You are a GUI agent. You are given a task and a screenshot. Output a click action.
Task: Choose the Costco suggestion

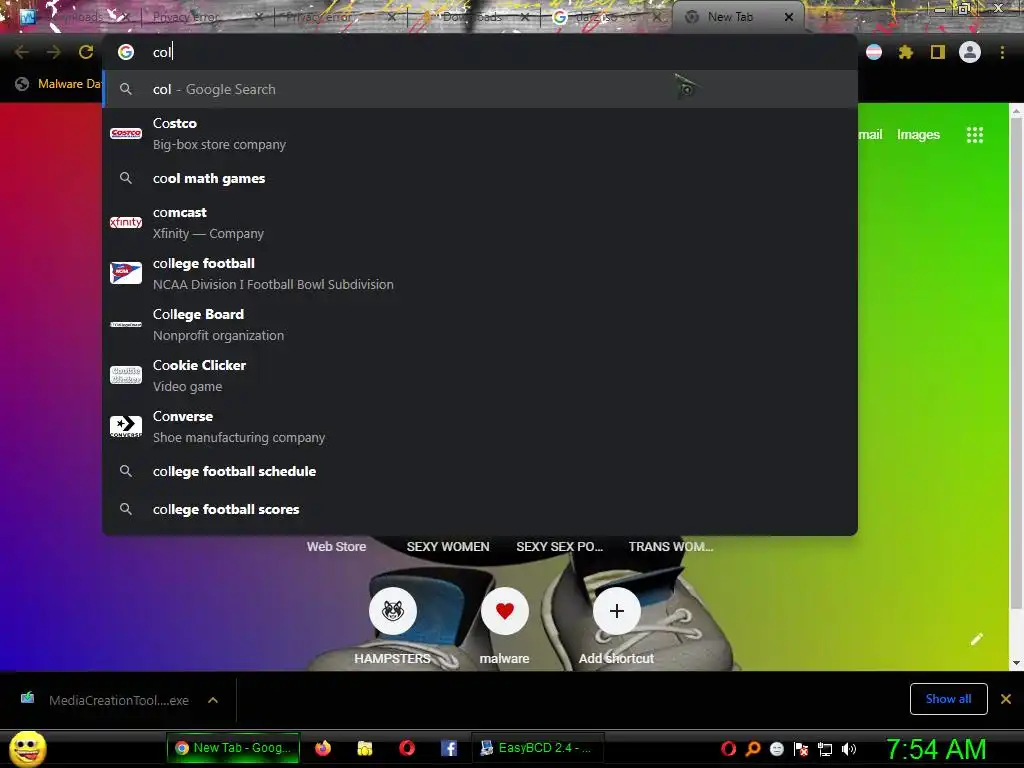pos(480,134)
